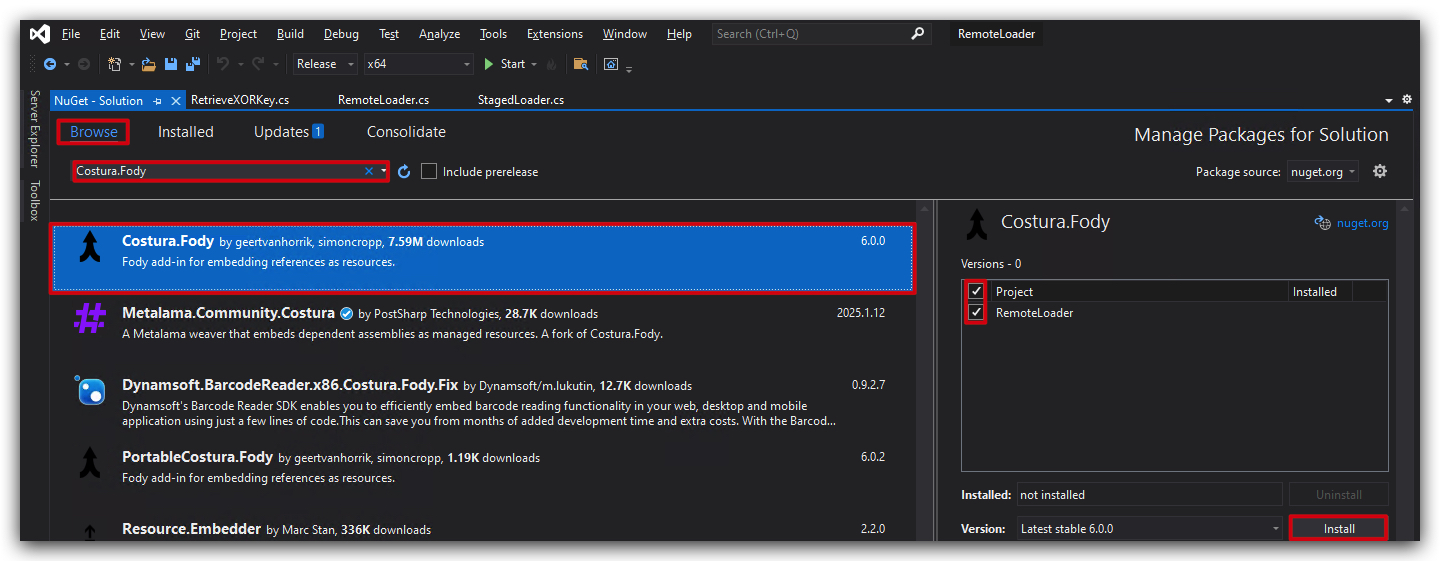The height and width of the screenshot is (561, 1440).
Task: Navigate backward with the blue arrow button
Action: pyautogui.click(x=49, y=64)
